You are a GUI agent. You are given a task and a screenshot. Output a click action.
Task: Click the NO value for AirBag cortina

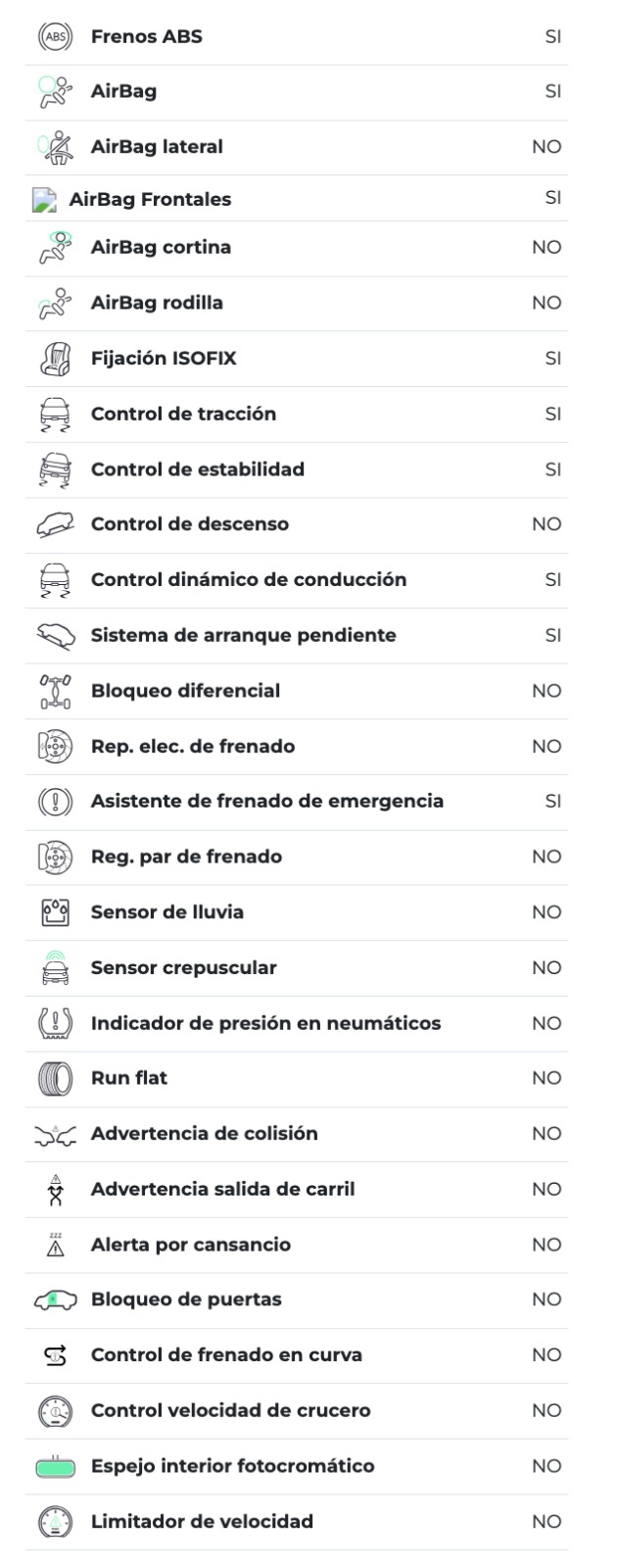[546, 247]
